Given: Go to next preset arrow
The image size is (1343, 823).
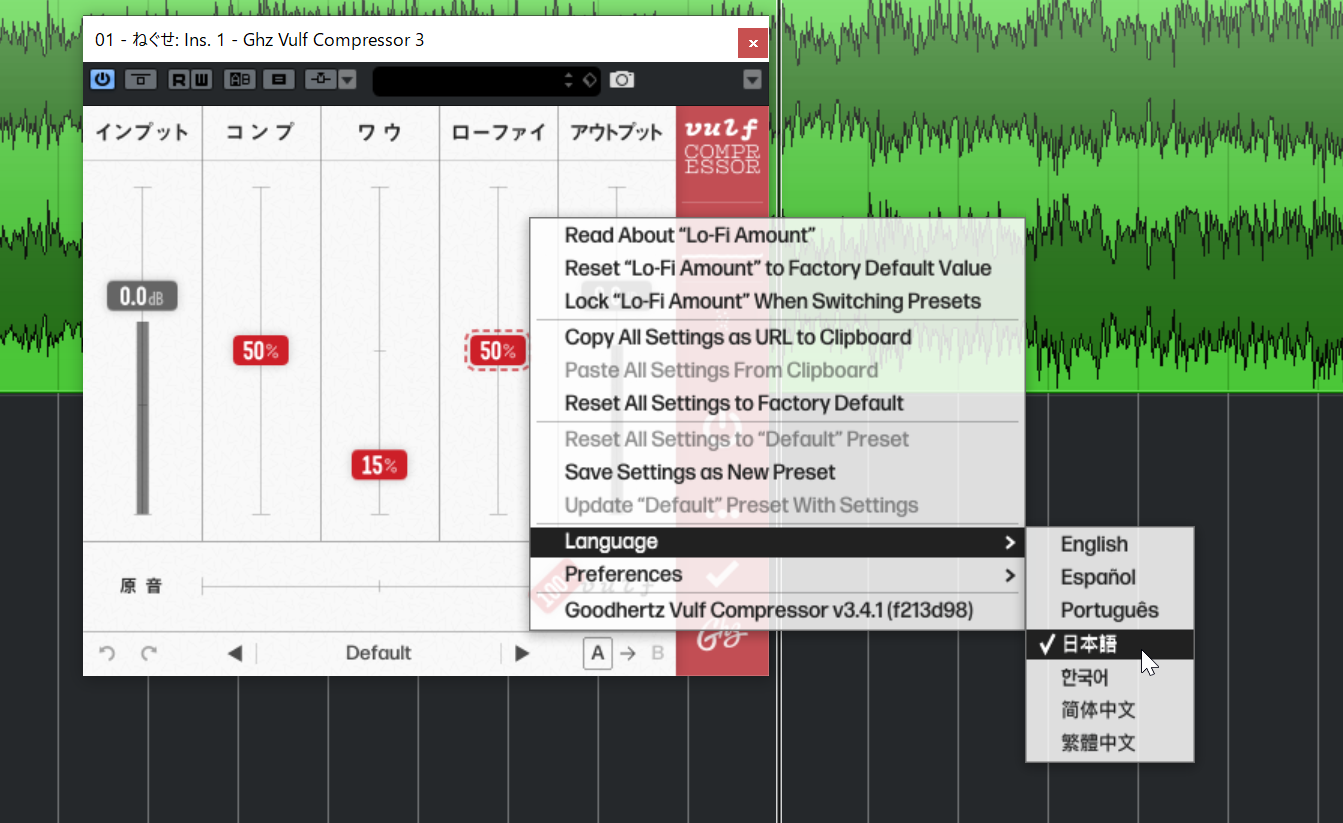Looking at the screenshot, I should point(522,653).
